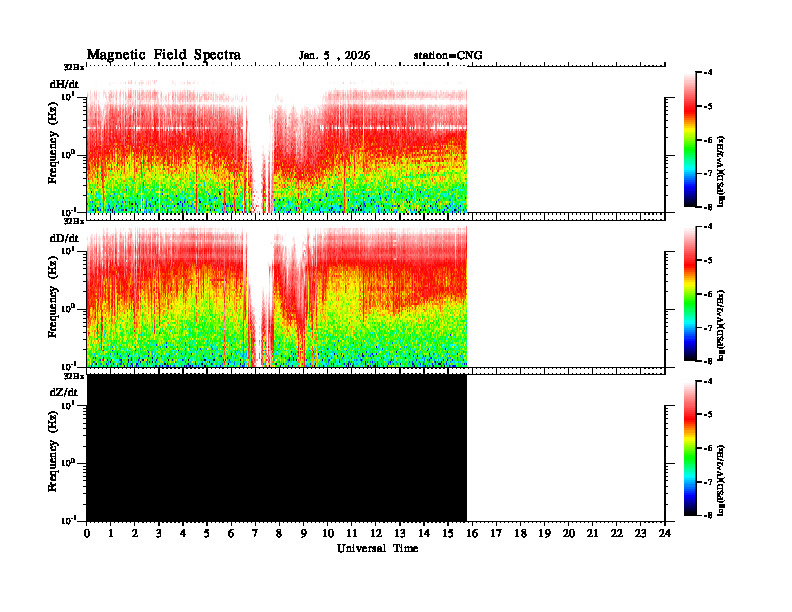Click the dZ/dt panel label
The width and height of the screenshot is (792, 612).
point(64,392)
